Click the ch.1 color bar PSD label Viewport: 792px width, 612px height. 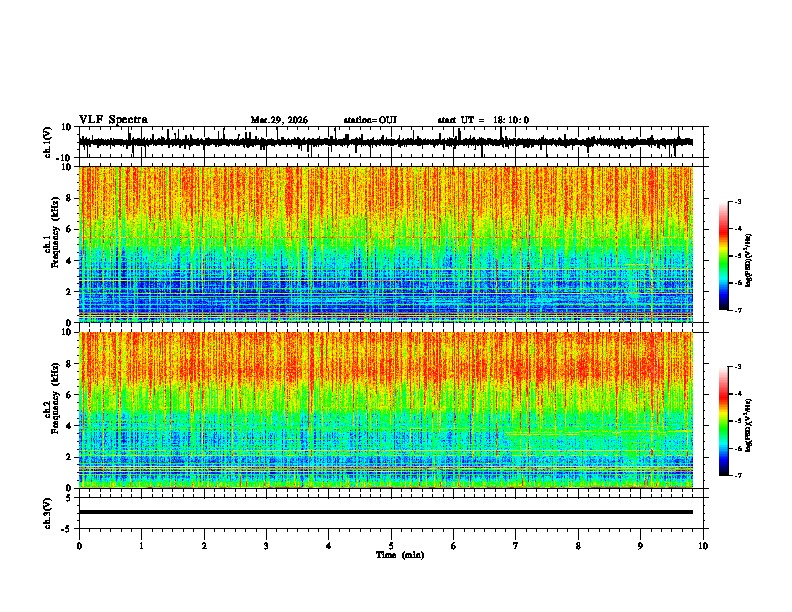point(748,260)
